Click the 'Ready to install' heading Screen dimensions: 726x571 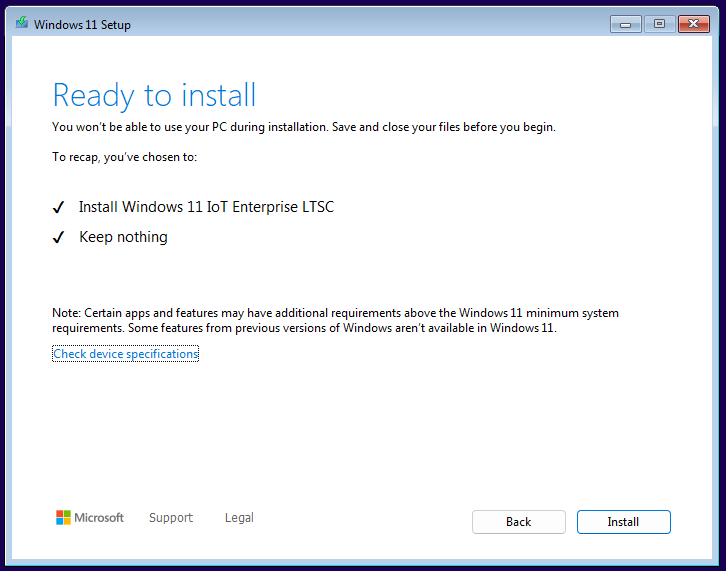coord(154,95)
